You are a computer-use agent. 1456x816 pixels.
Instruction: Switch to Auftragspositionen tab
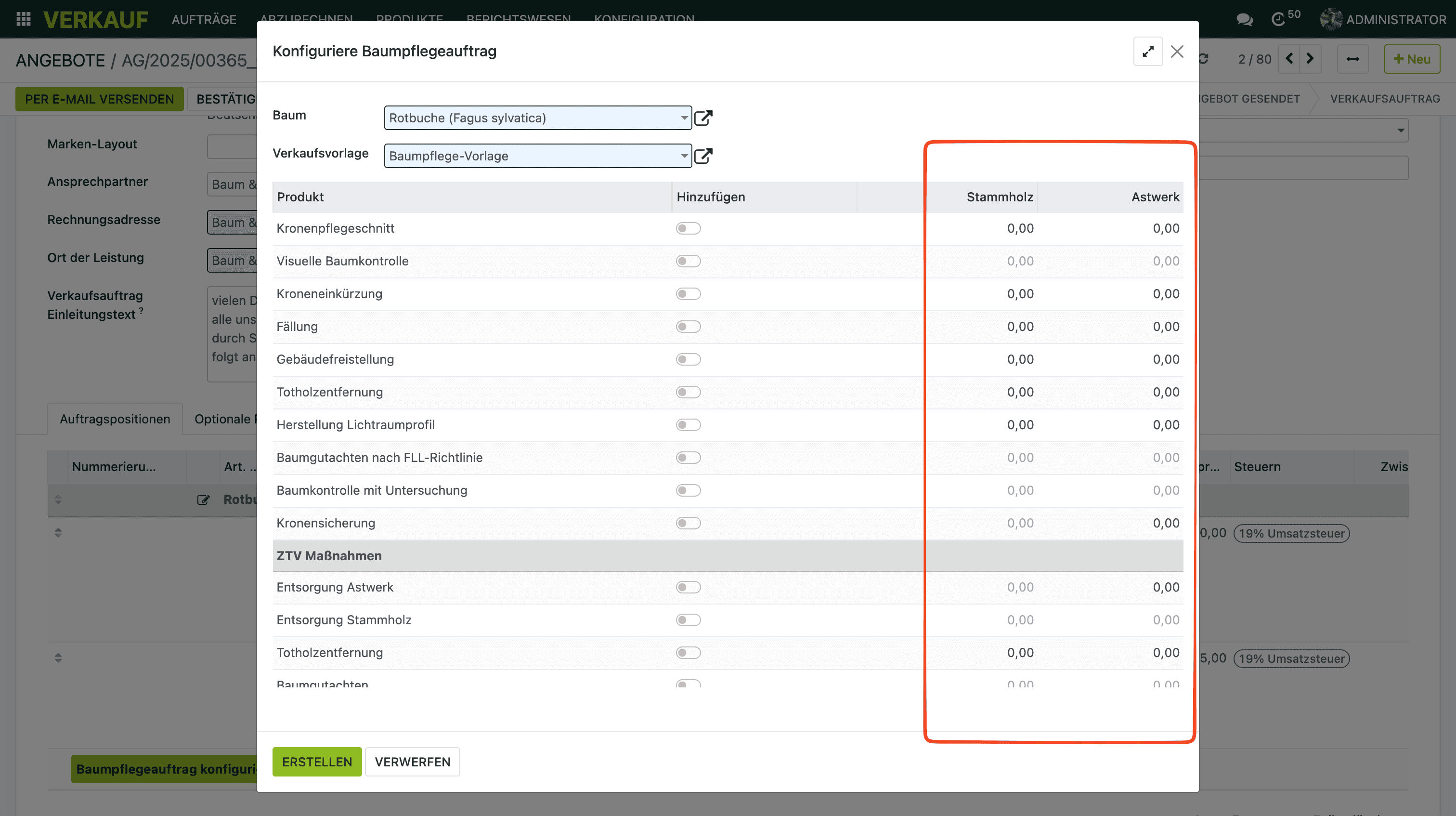(x=115, y=419)
